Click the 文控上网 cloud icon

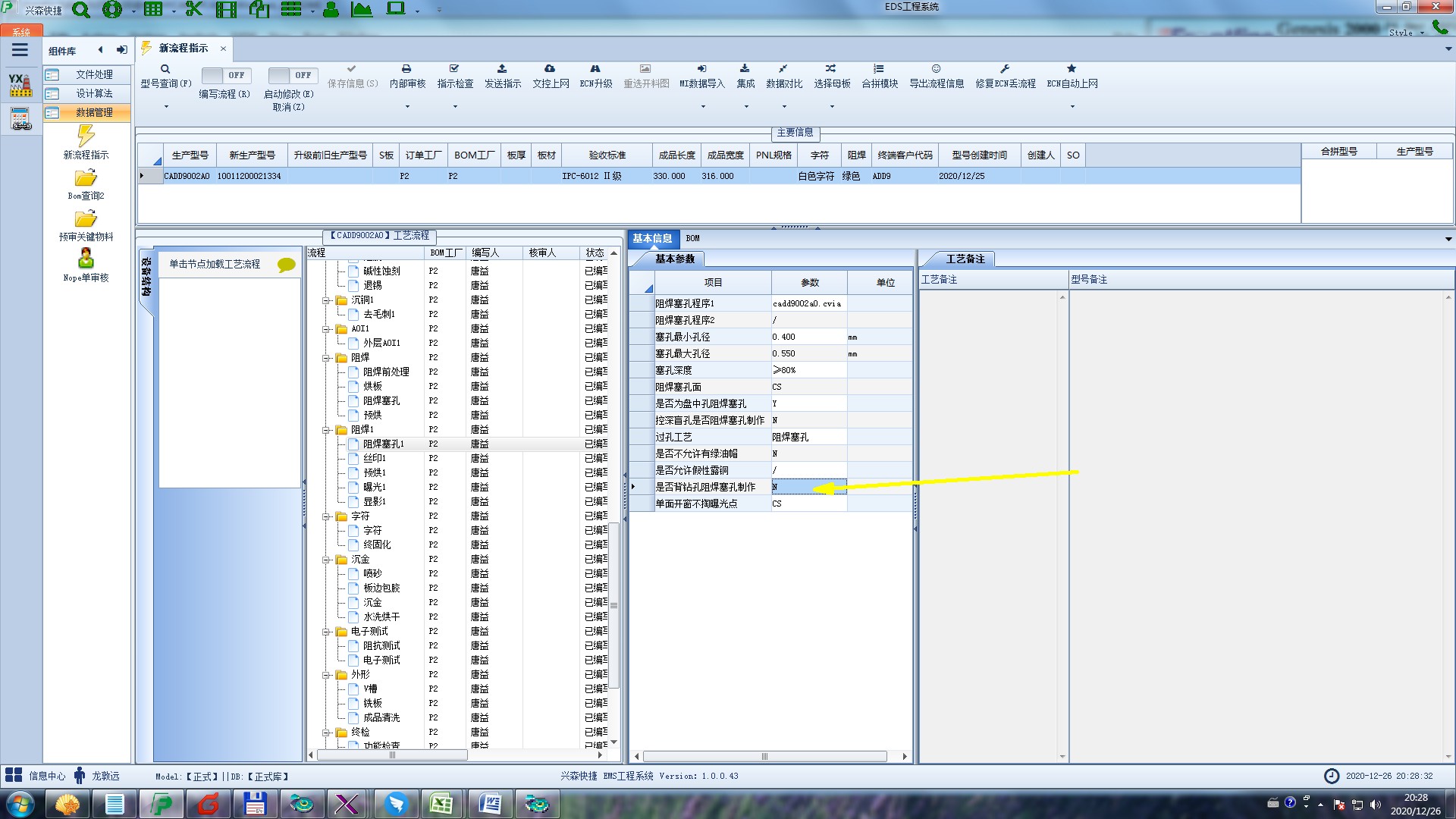(550, 69)
